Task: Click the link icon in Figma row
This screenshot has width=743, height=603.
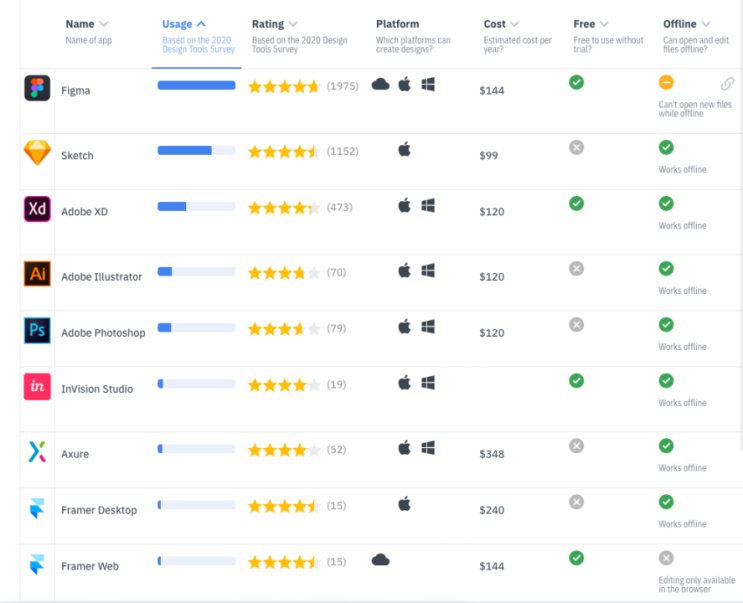Action: pos(727,84)
